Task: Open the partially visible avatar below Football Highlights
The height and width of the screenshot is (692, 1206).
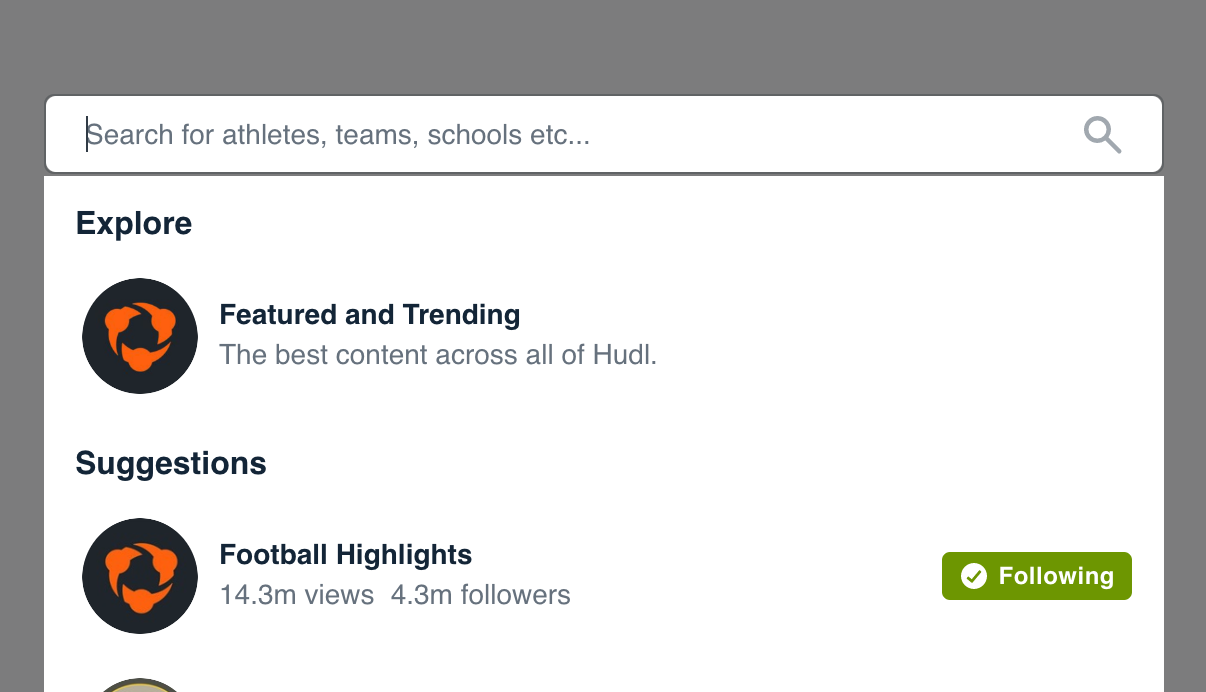Action: pyautogui.click(x=140, y=685)
